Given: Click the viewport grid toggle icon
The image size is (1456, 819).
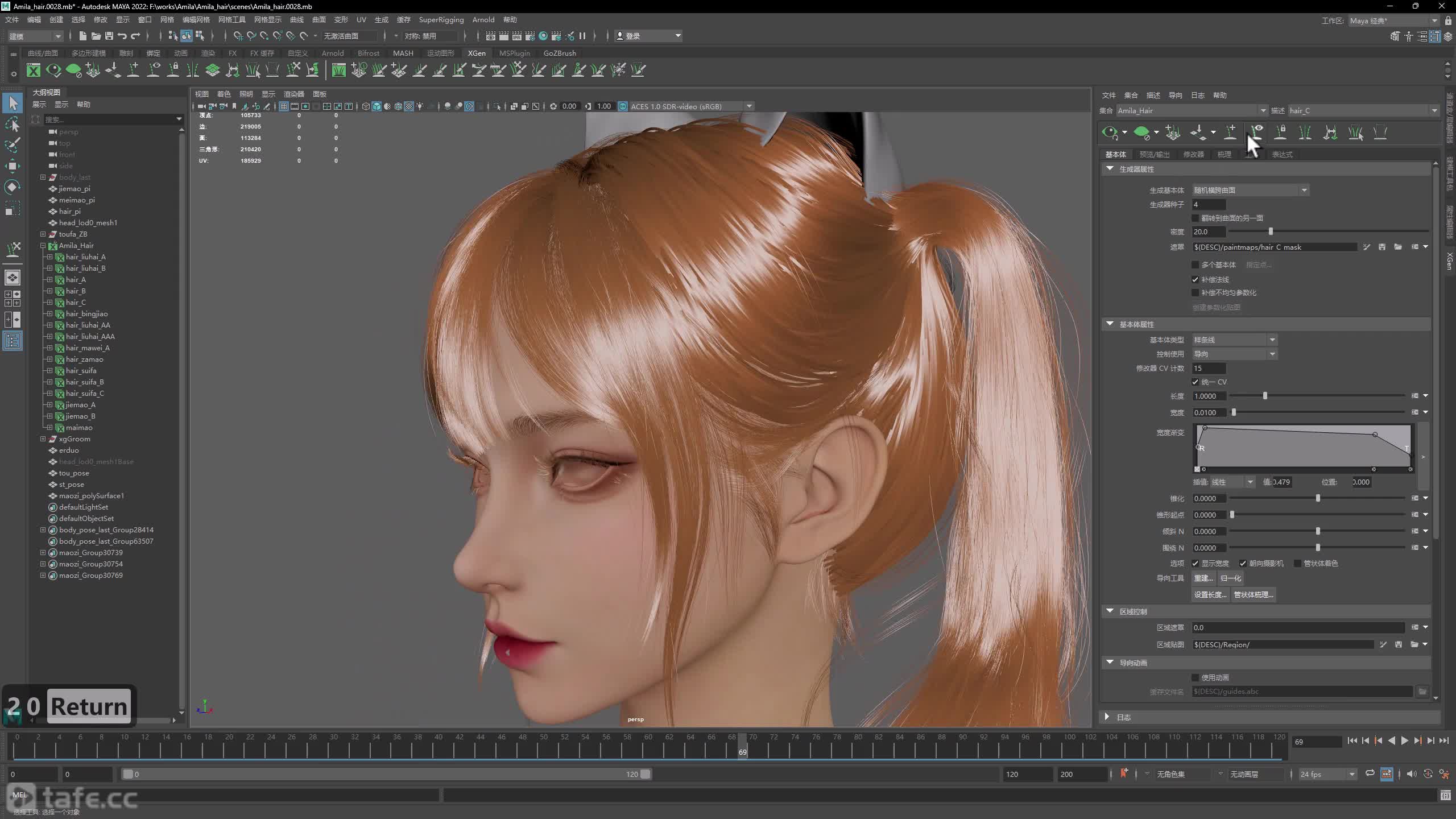Looking at the screenshot, I should [x=283, y=106].
